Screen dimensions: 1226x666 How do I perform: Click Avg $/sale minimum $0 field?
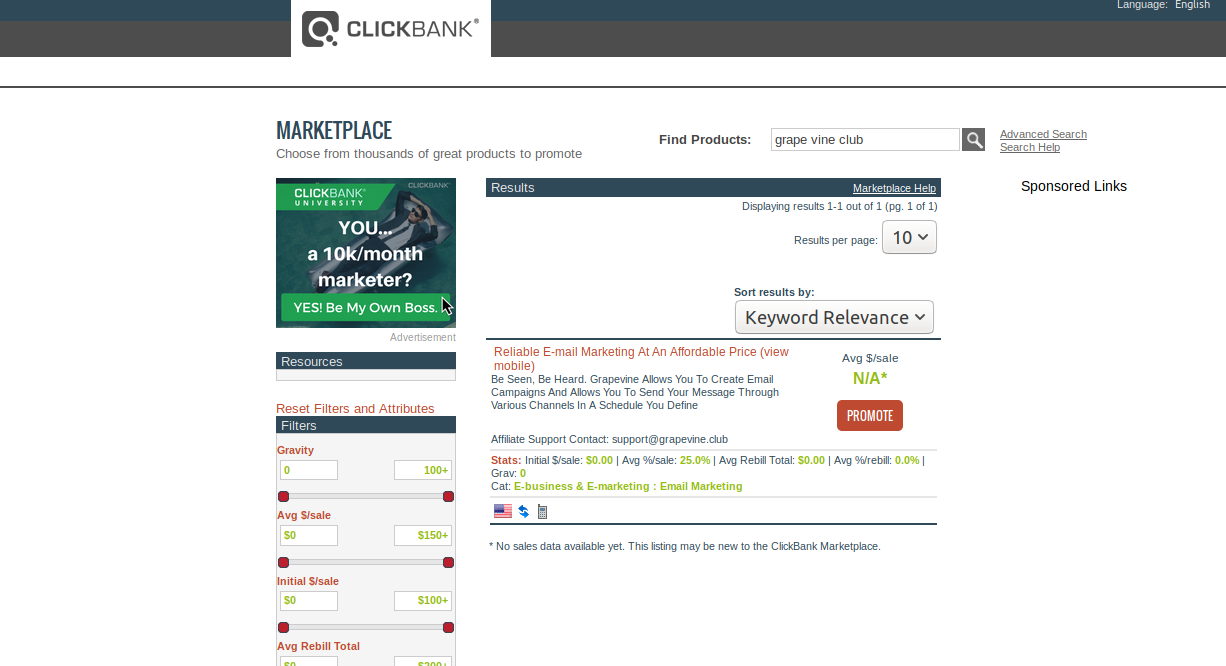click(308, 535)
